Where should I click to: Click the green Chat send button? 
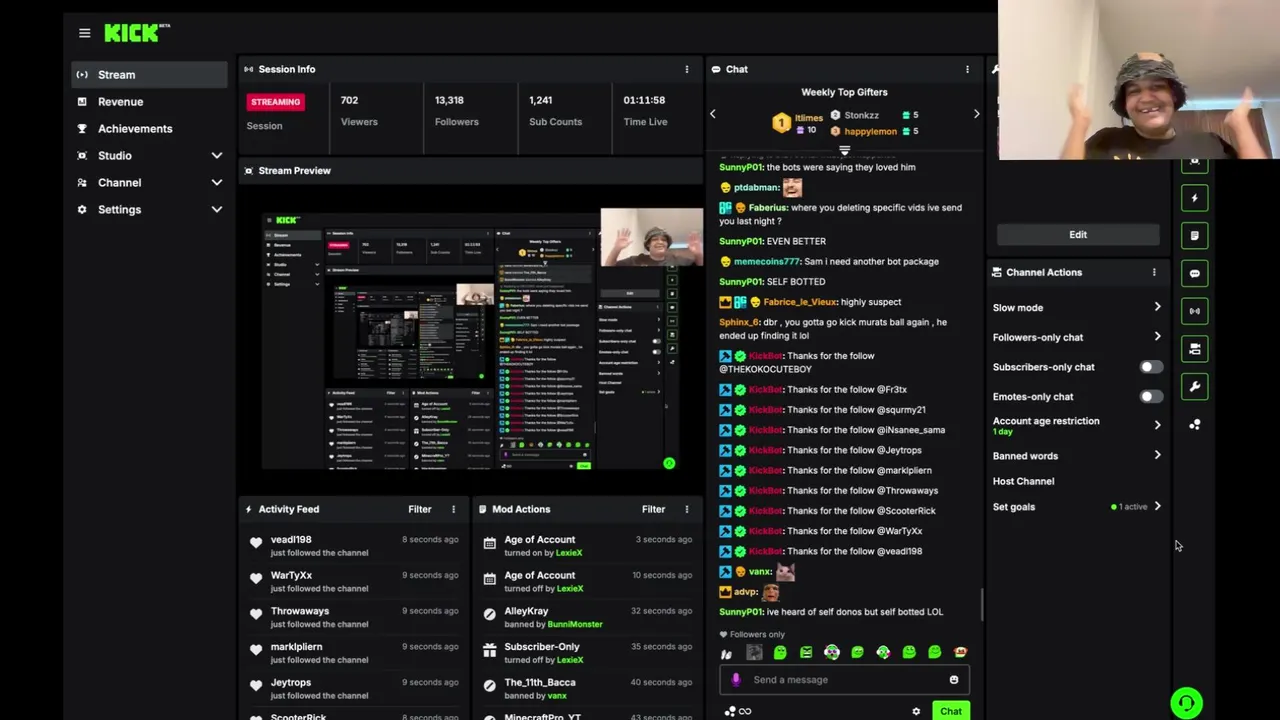pyautogui.click(x=950, y=712)
